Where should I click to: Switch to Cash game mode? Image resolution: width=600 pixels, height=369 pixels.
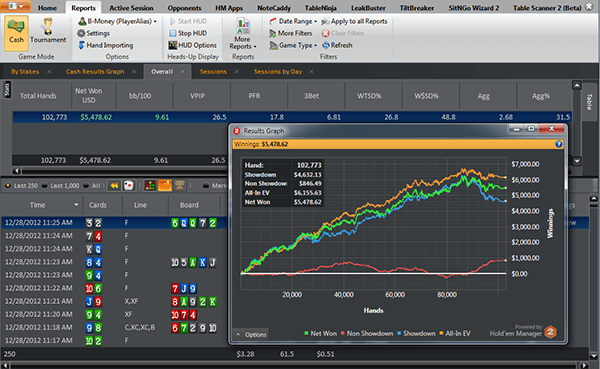coord(16,33)
